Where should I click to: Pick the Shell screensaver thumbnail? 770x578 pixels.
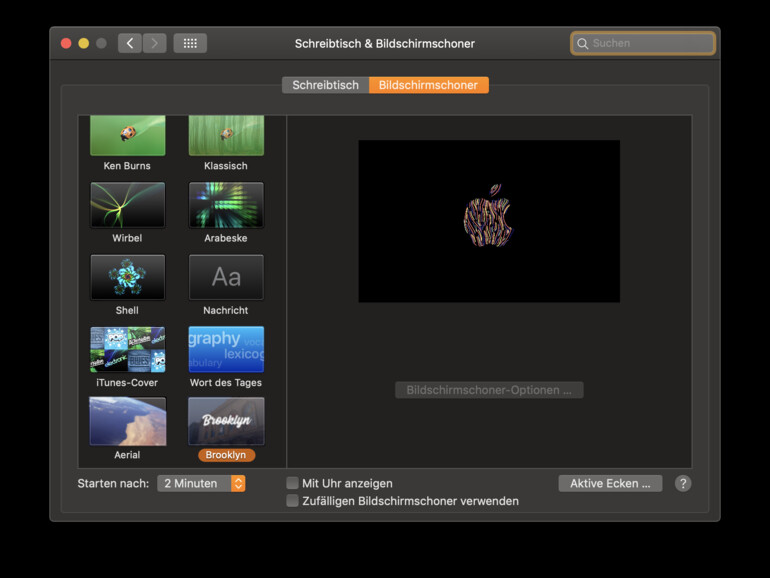coord(128,277)
